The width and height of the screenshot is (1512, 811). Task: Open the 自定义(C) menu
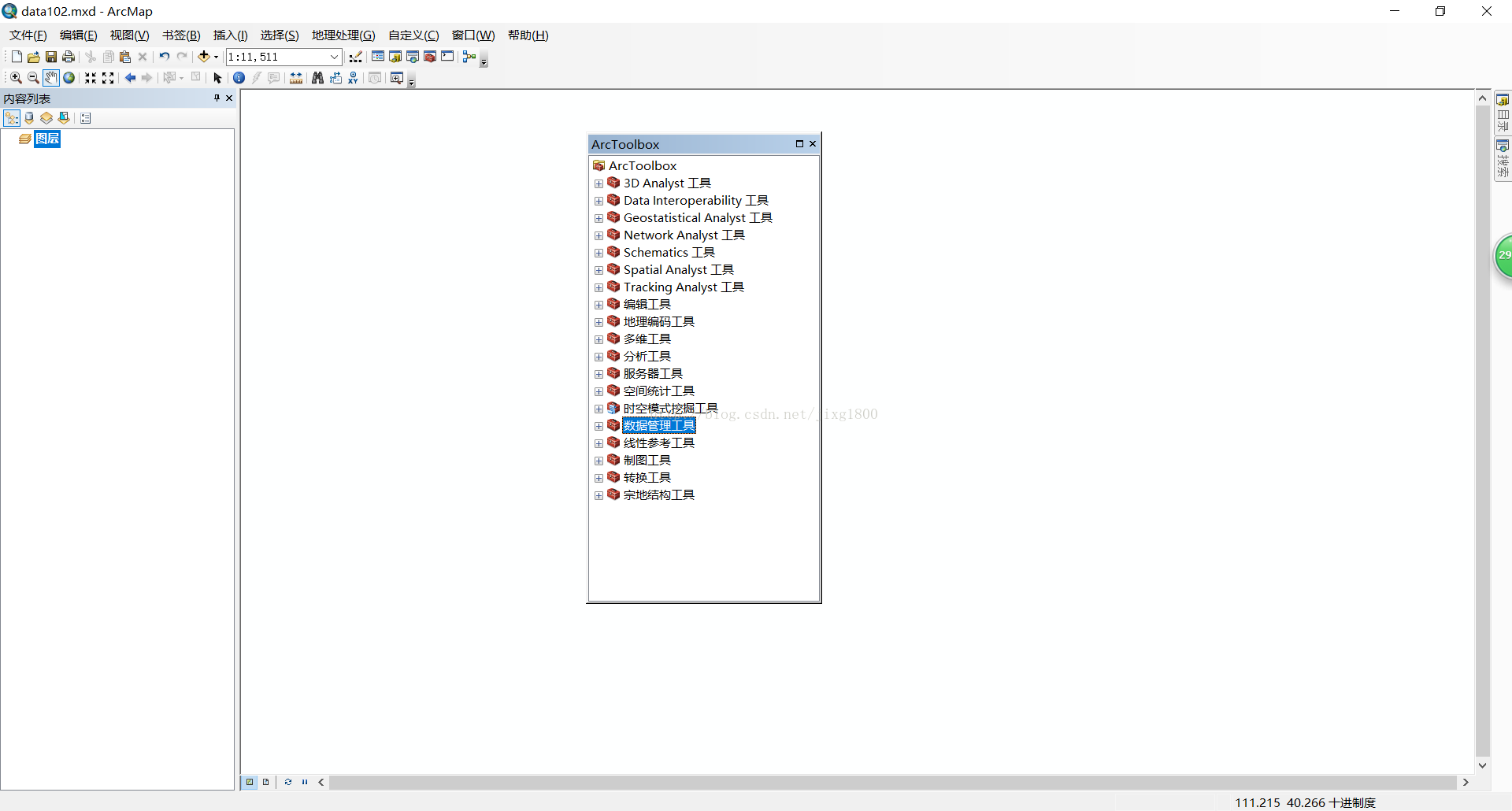(413, 35)
